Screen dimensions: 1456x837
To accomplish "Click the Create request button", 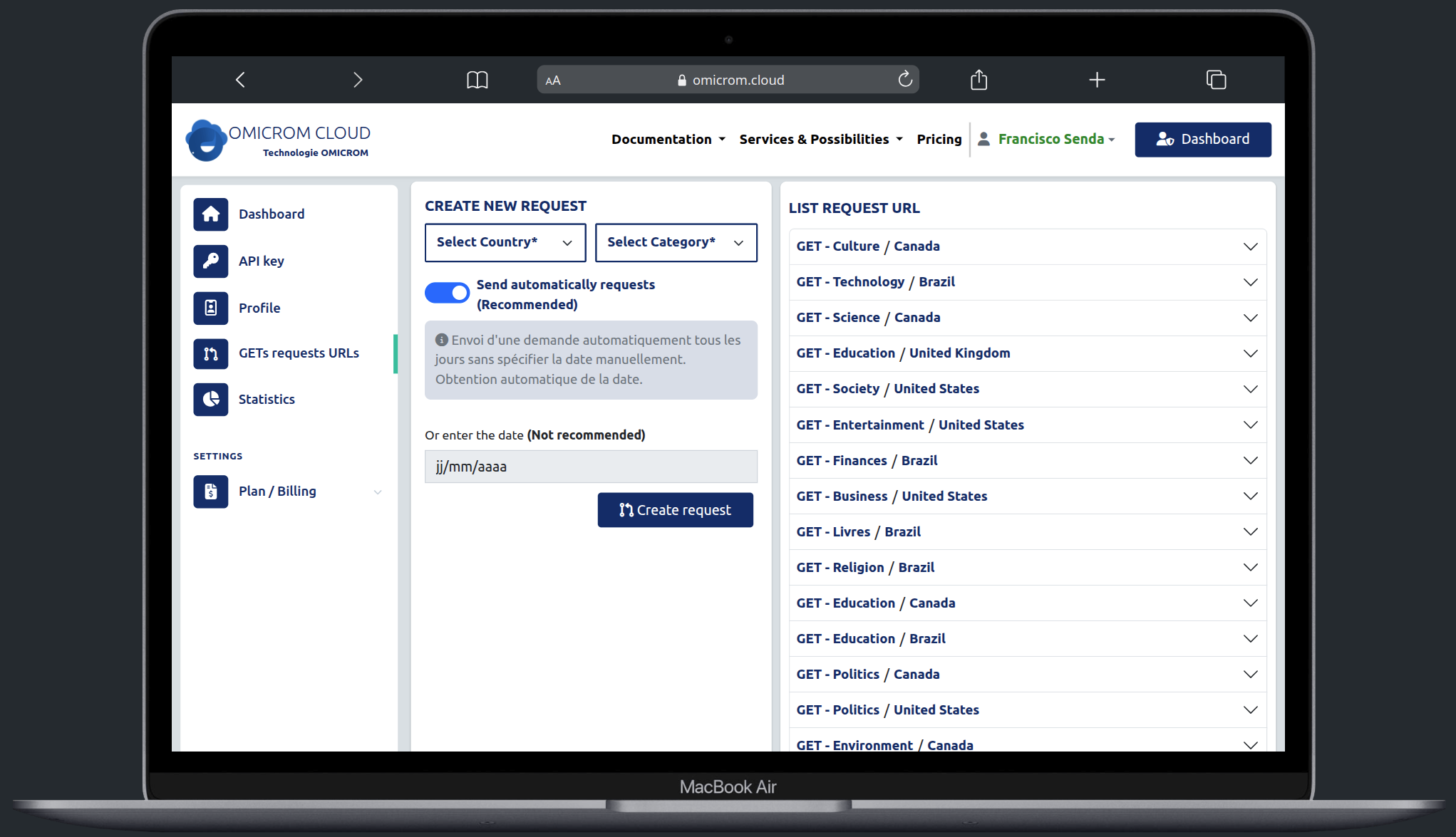I will point(675,510).
